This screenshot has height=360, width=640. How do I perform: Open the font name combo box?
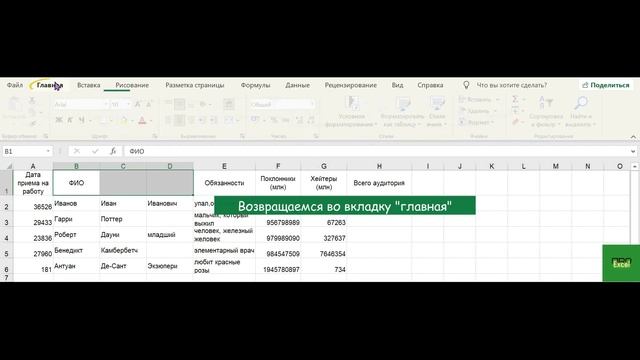click(x=81, y=104)
